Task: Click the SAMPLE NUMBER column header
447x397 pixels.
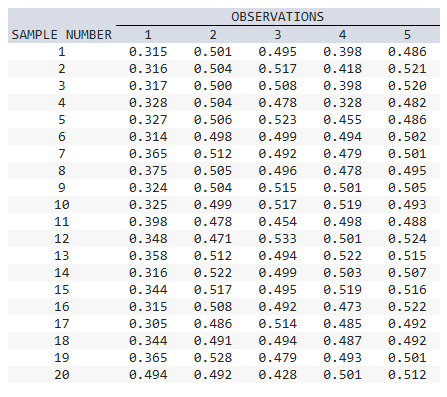Action: tap(62, 35)
